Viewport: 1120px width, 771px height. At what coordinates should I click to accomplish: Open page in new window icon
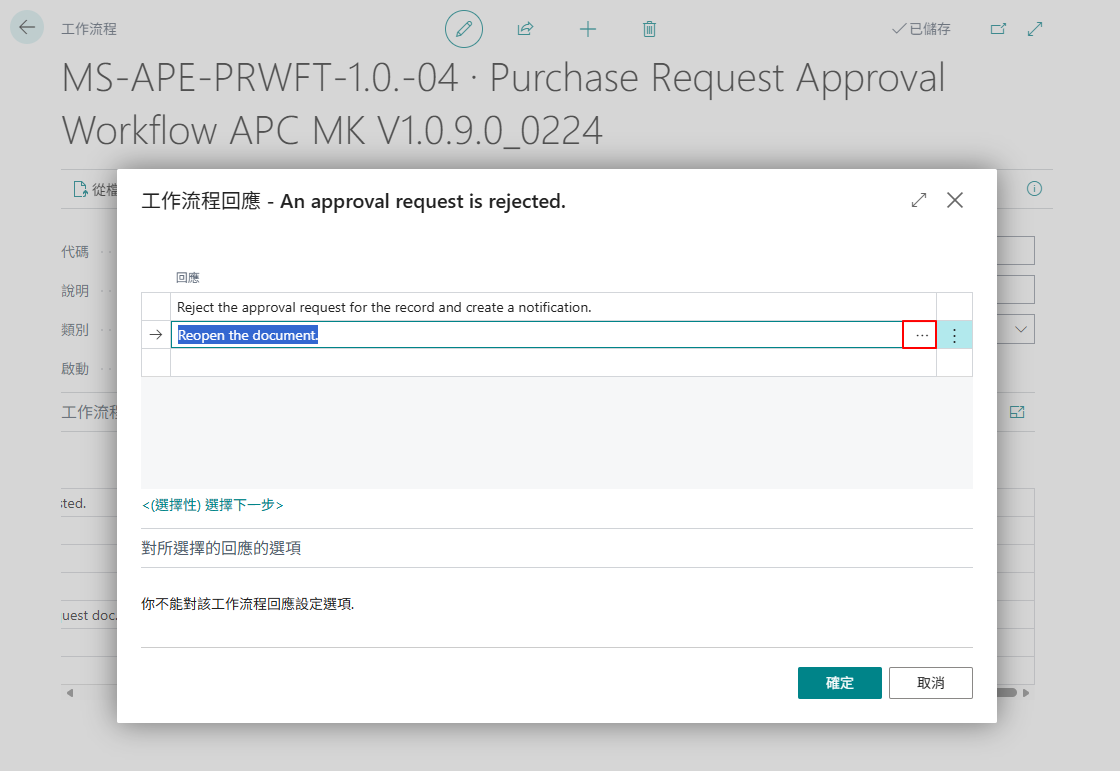tap(998, 29)
